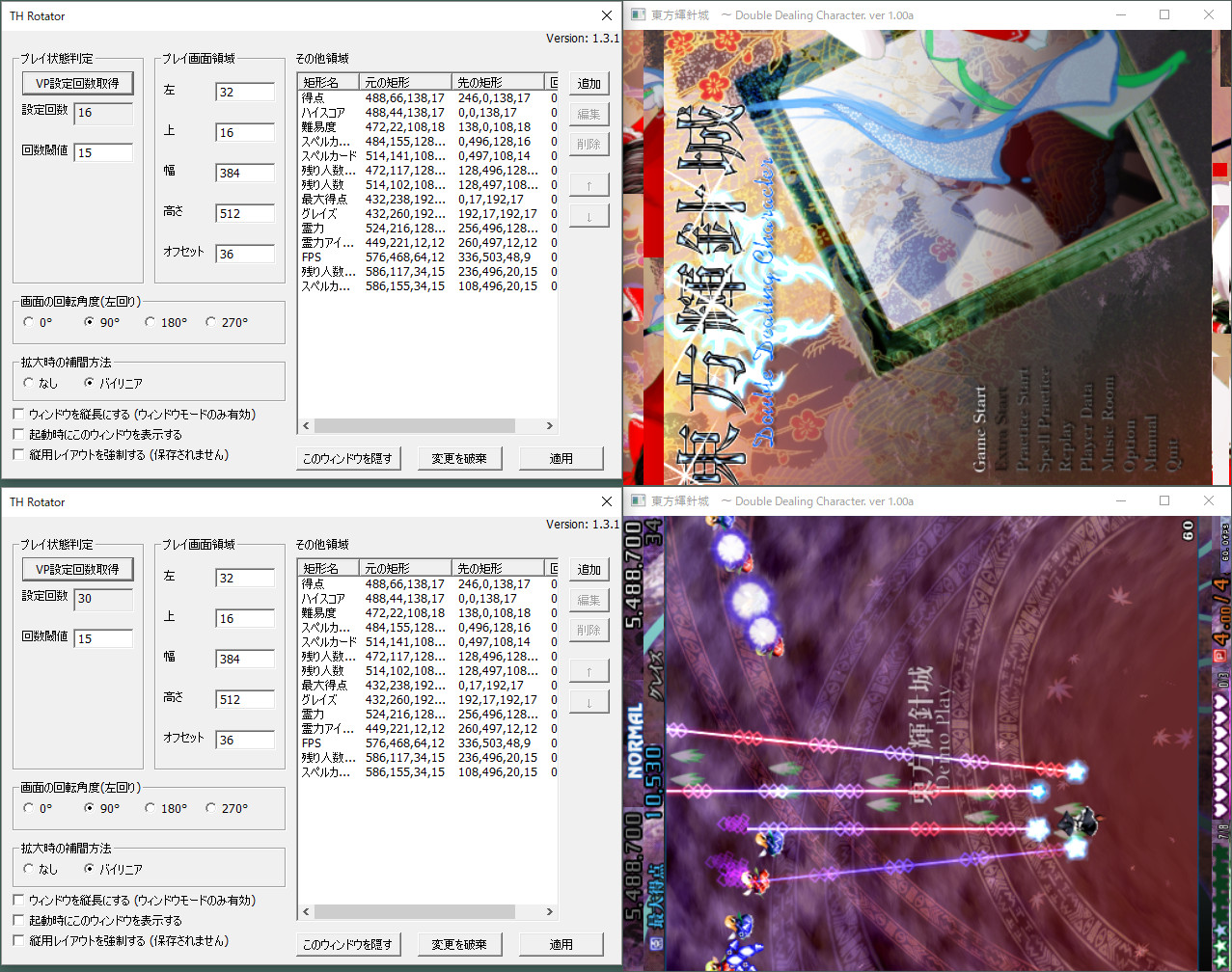Viewport: 1232px width, 972px height.
Task: Enable ウィンドウを縦長にする checkbox in upper window
Action: 19,414
